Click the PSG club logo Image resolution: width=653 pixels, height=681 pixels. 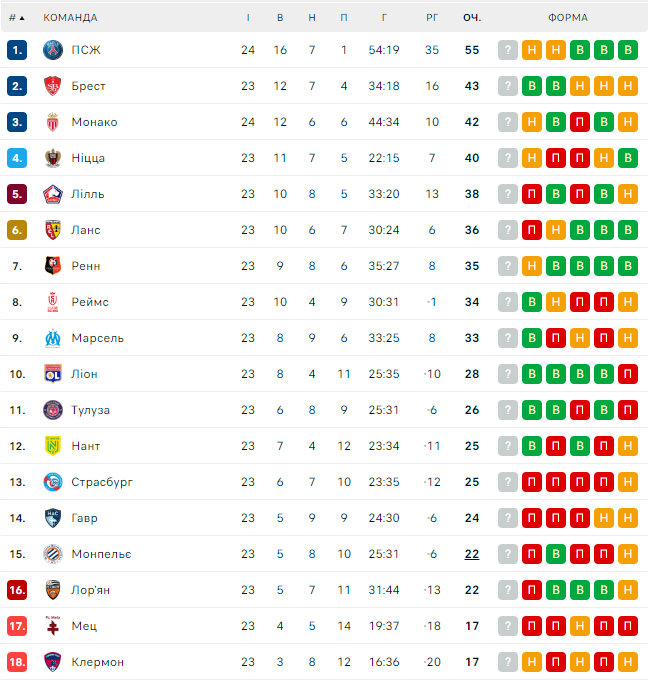tap(53, 50)
